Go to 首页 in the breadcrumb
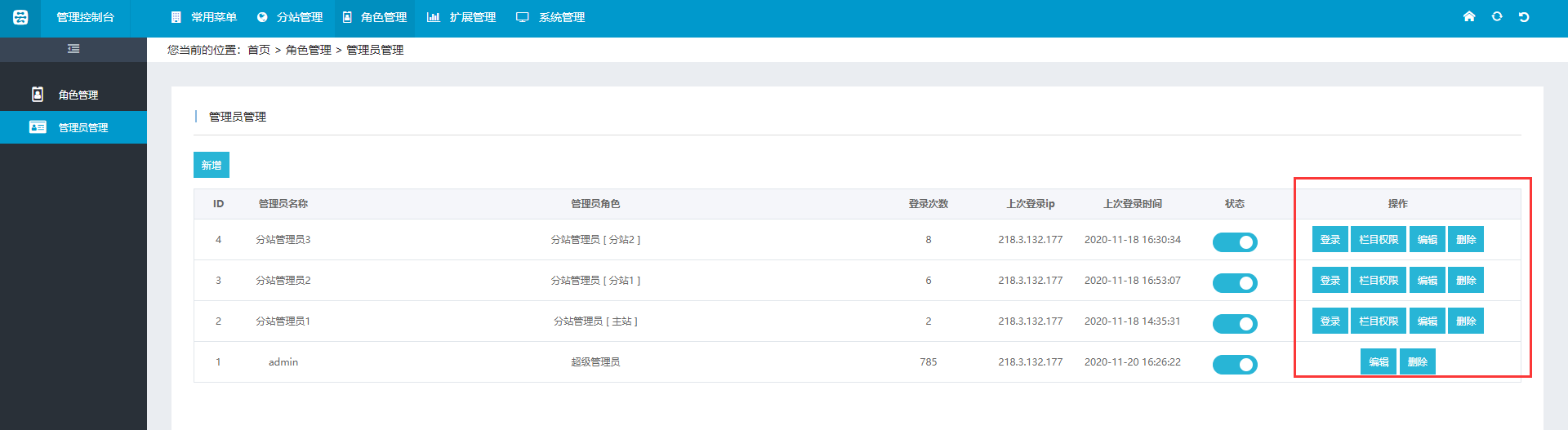Viewport: 1568px width, 430px height. coord(259,50)
